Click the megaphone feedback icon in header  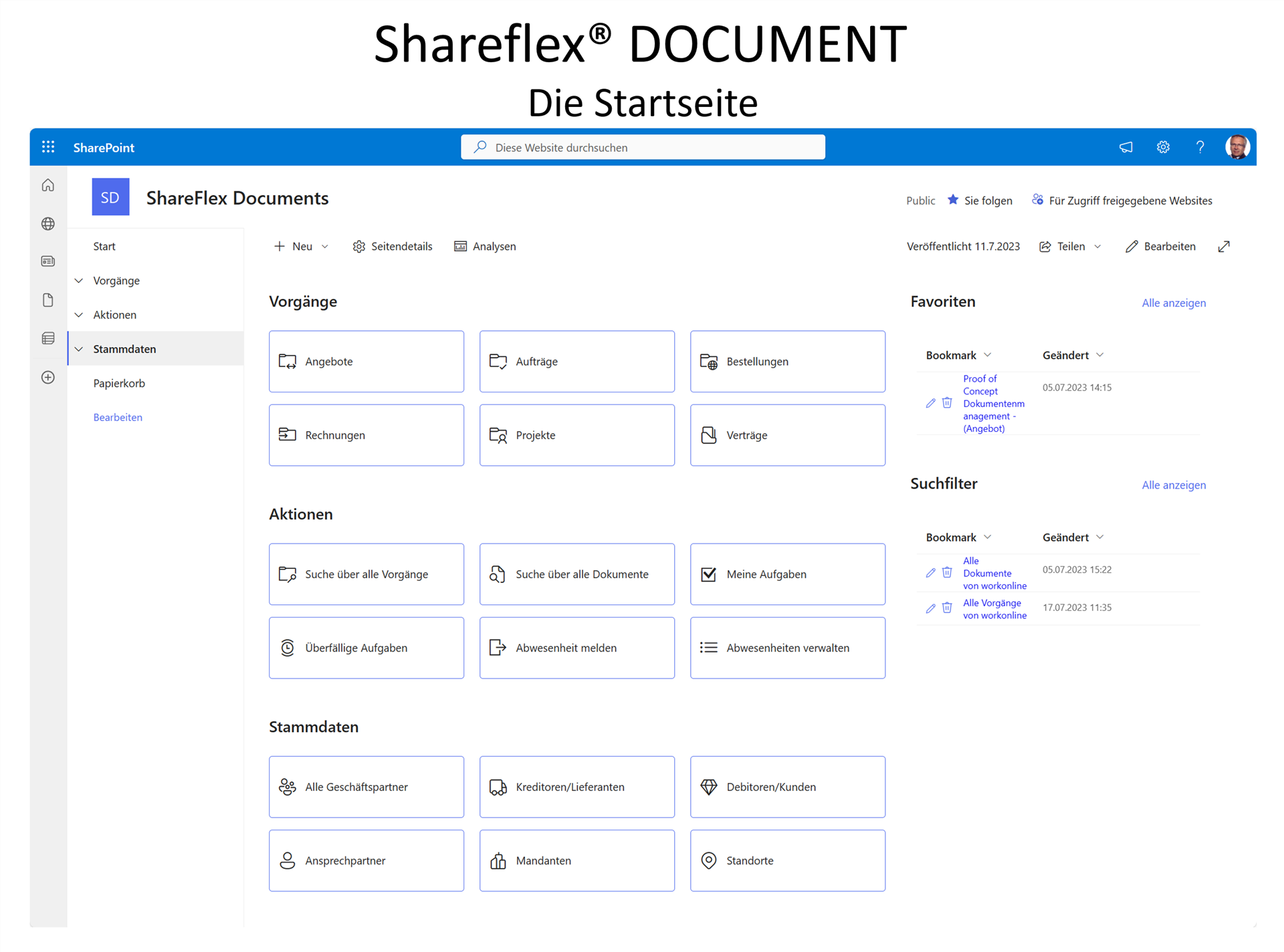click(1126, 147)
